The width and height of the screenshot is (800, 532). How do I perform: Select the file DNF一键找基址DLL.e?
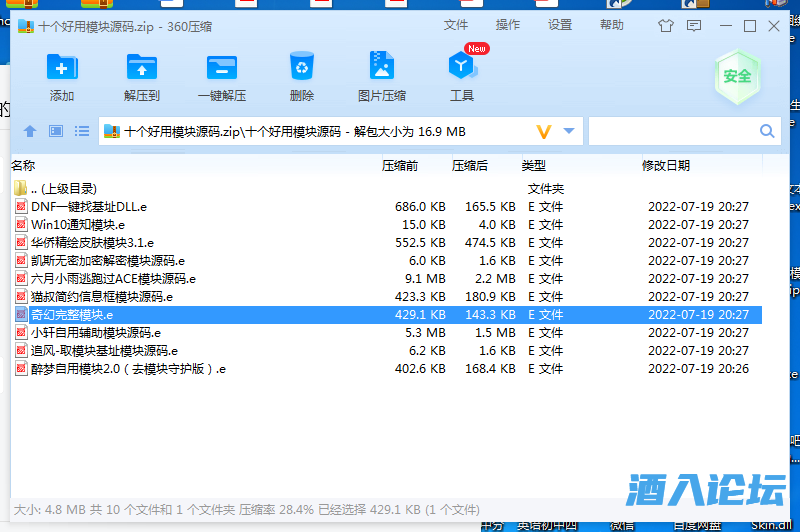coord(88,207)
